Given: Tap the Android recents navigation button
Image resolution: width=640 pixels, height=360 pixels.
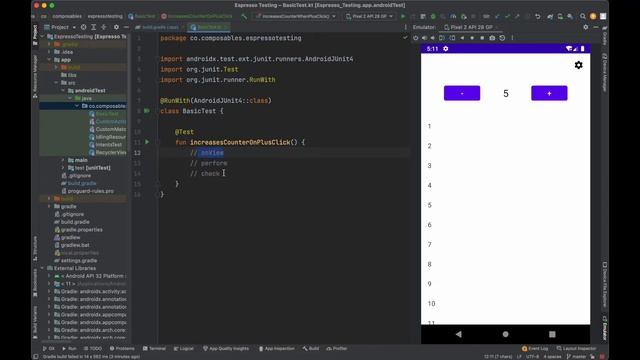Looking at the screenshot, I should click(x=552, y=334).
